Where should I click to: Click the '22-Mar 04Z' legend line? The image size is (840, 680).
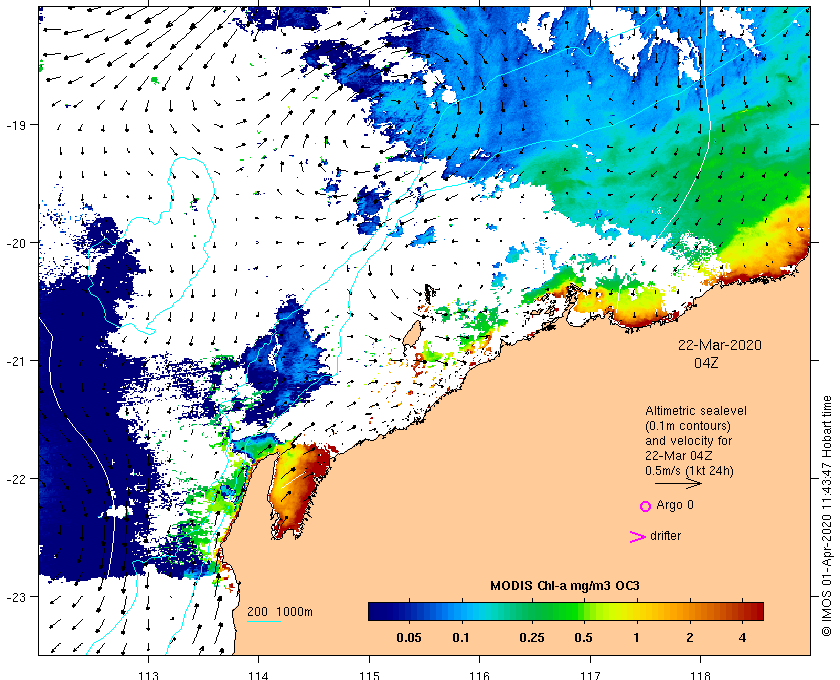(679, 456)
